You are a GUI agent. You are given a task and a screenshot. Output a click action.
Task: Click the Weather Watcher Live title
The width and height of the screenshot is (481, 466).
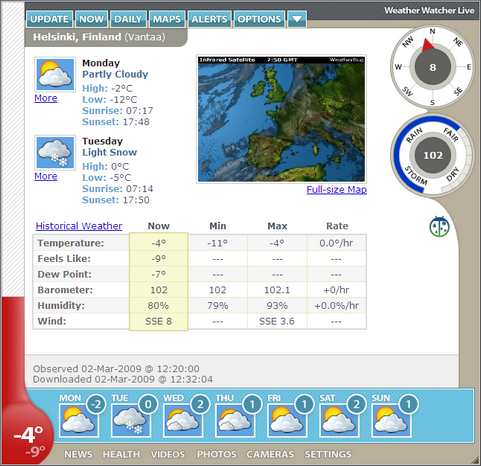point(429,10)
